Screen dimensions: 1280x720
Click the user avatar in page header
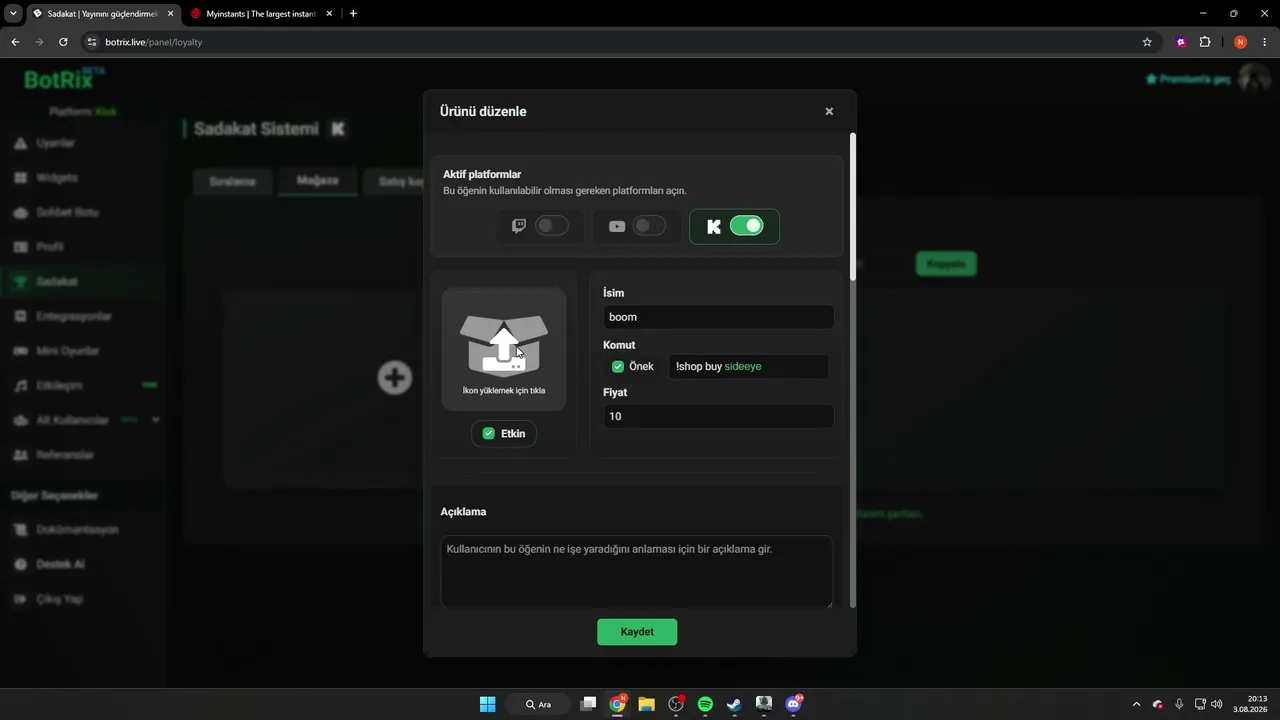[1254, 78]
